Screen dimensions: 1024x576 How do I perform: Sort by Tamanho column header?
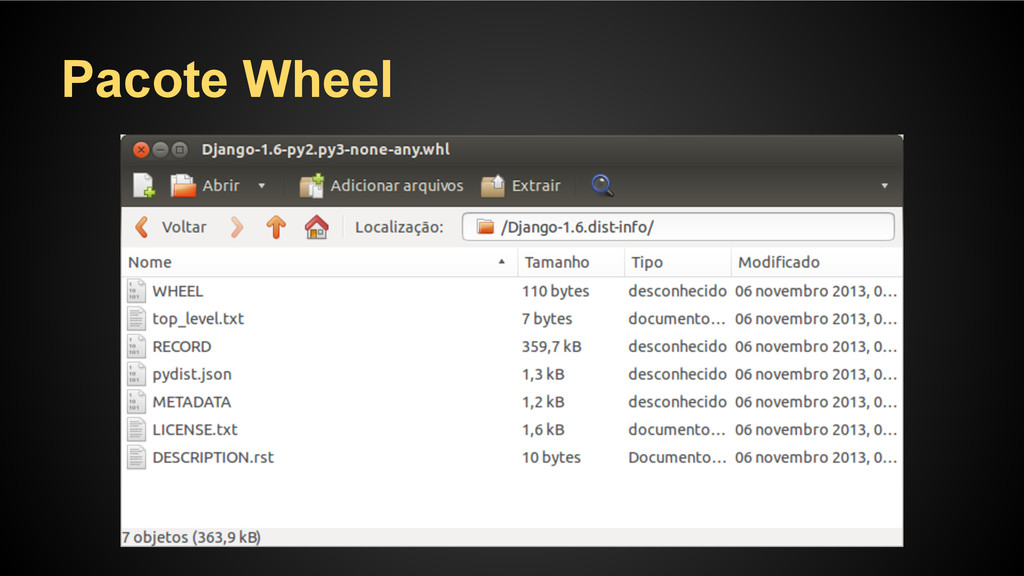point(571,262)
